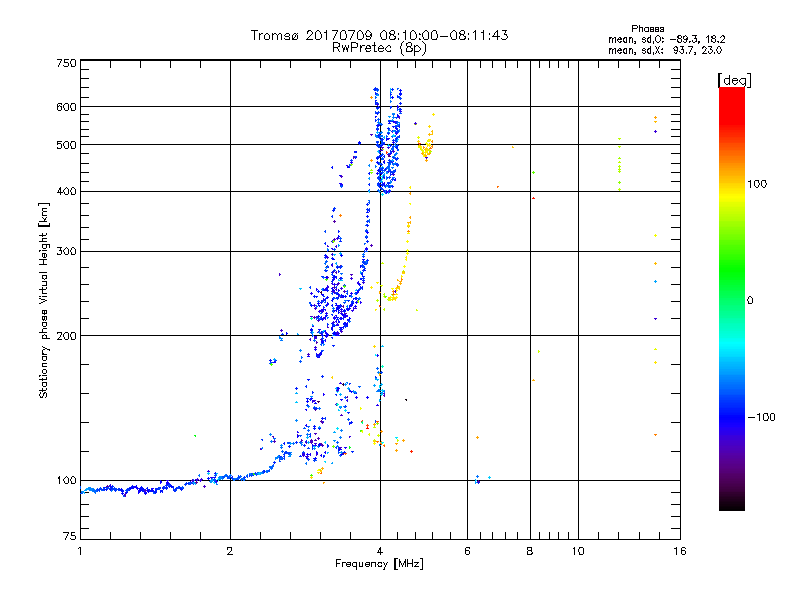Click the colorbar tick label '0'
Viewport: 800px width, 600px height.
(750, 301)
